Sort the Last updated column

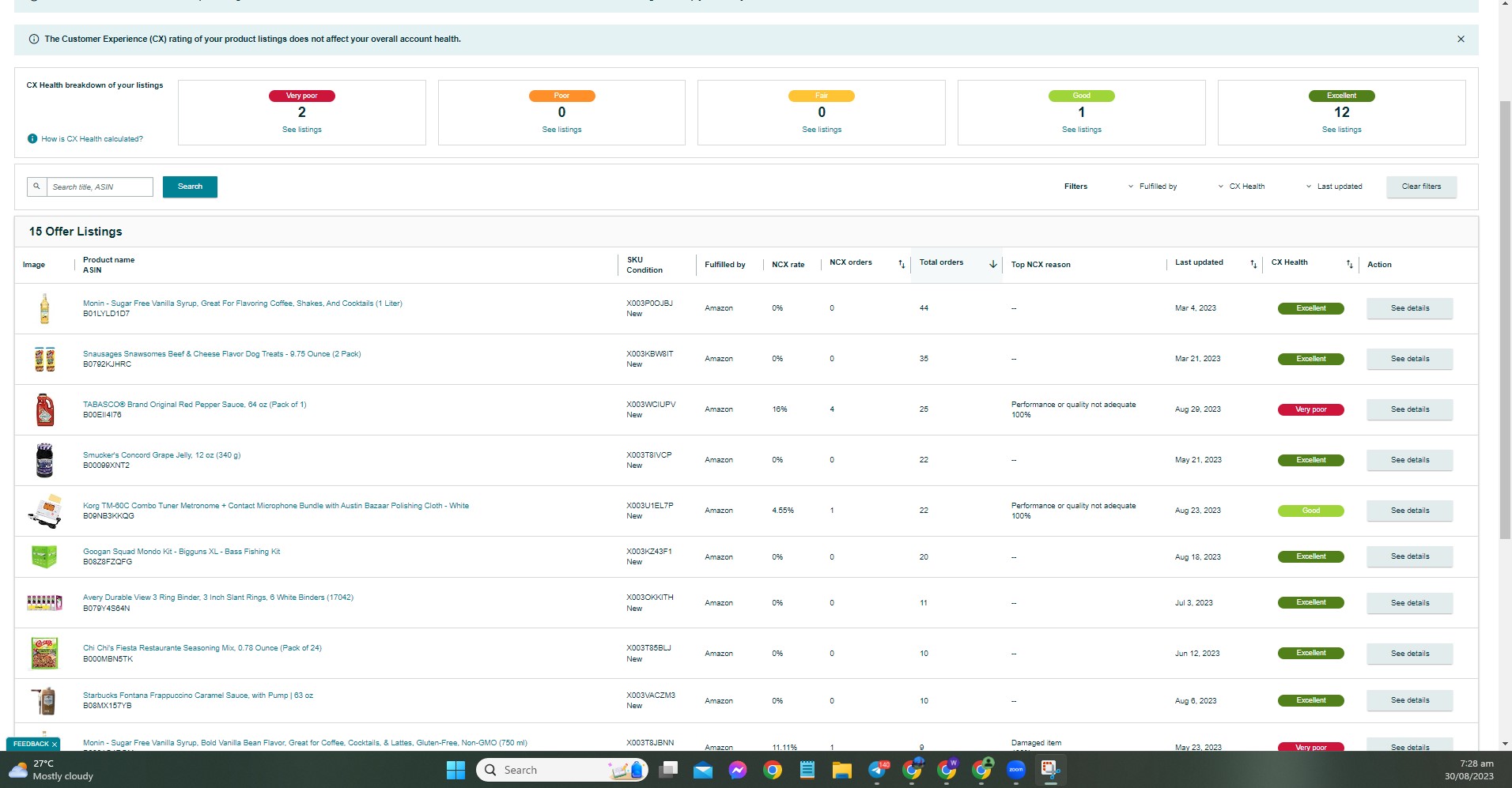pos(1253,264)
